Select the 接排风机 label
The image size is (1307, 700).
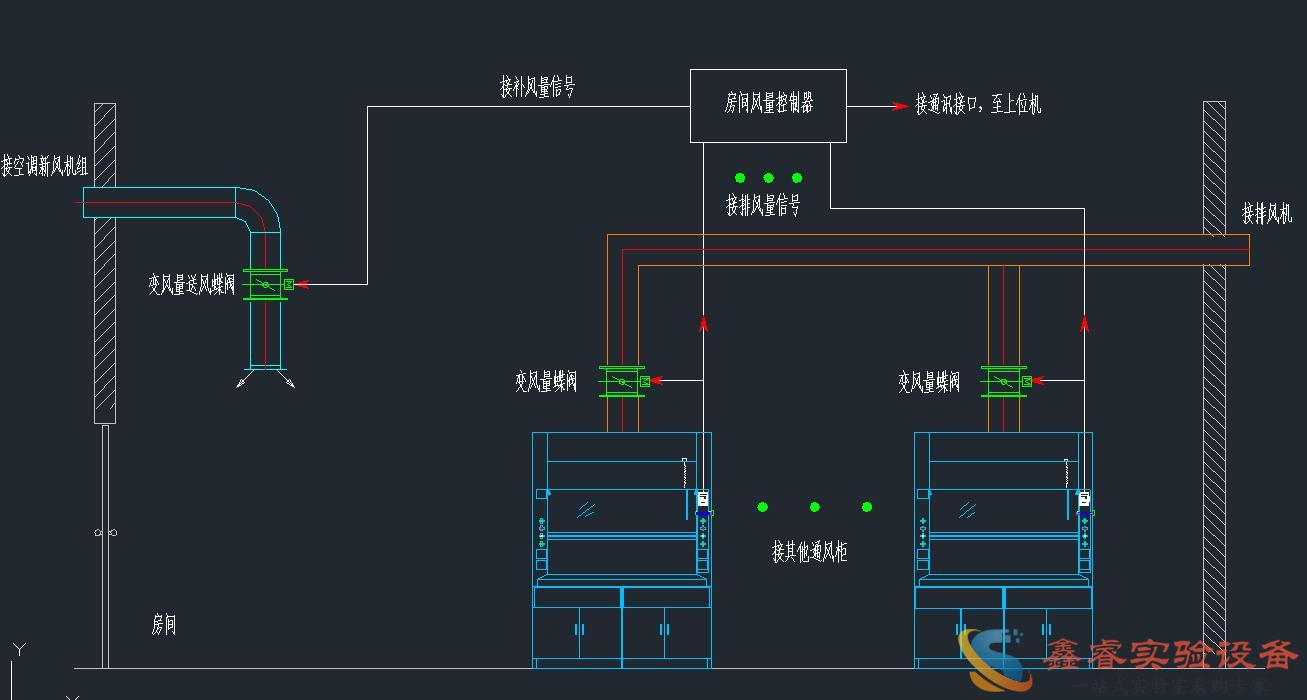(1267, 213)
